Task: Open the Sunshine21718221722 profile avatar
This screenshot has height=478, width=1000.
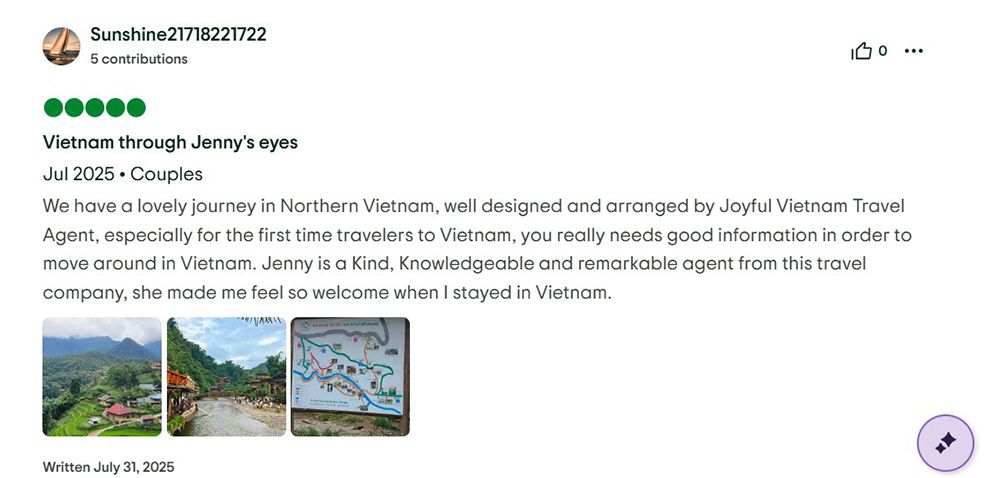Action: pyautogui.click(x=61, y=46)
